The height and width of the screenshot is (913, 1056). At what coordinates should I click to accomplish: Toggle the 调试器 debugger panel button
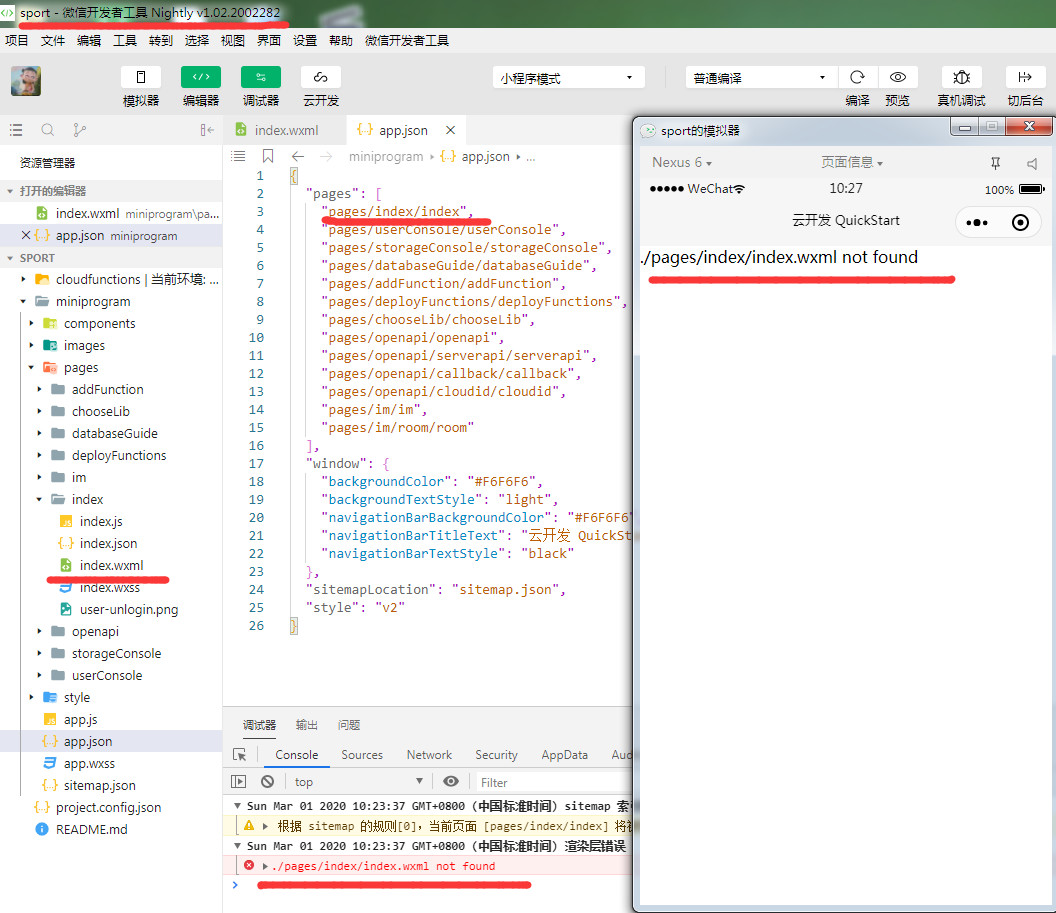(261, 77)
